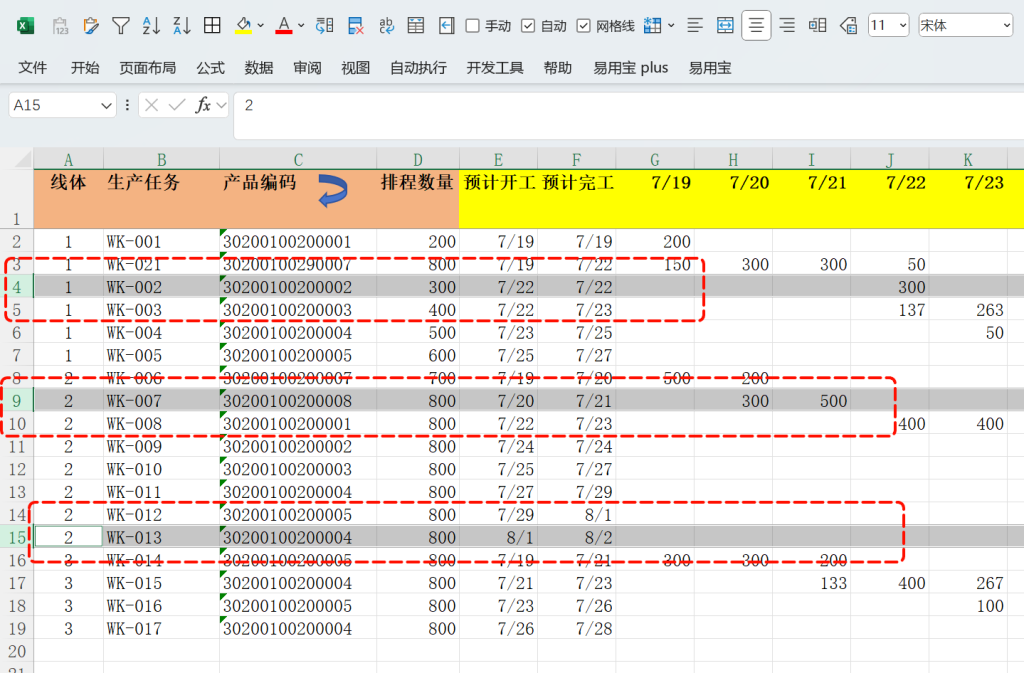1024x673 pixels.
Task: Toggle the 网格线 checkbox
Action: click(583, 26)
